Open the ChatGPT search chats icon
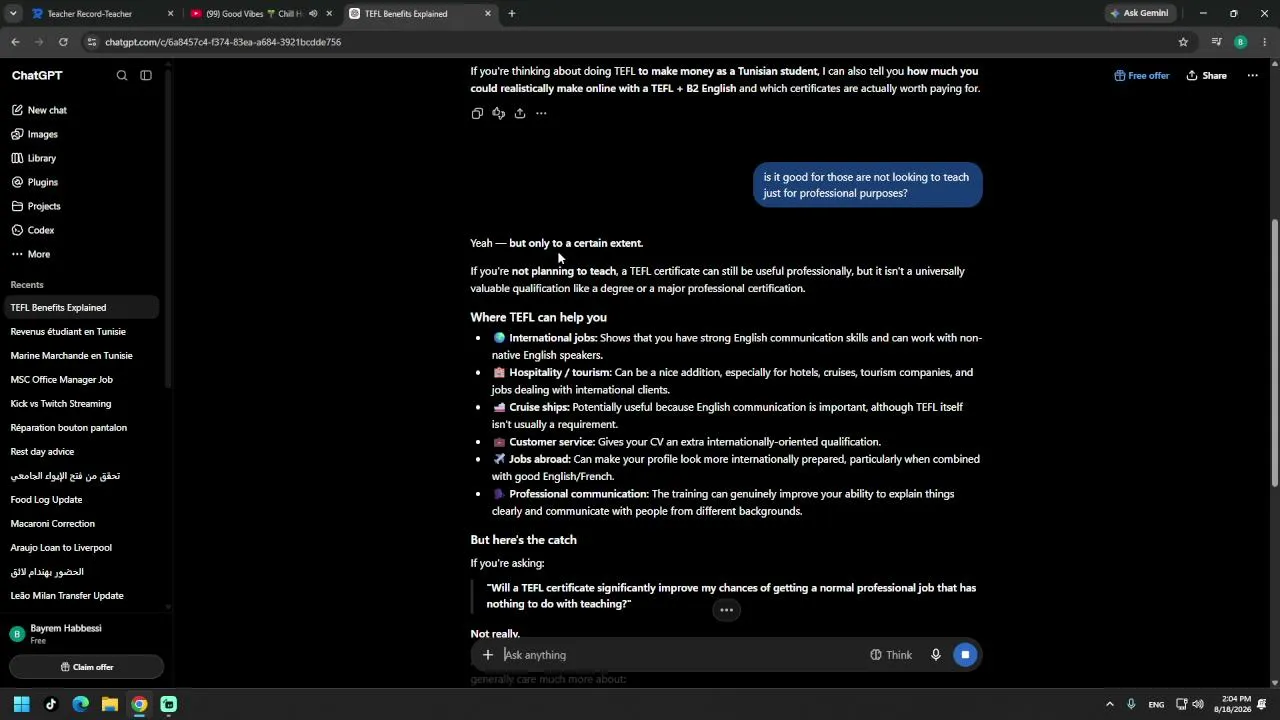The height and width of the screenshot is (720, 1280). 122,76
